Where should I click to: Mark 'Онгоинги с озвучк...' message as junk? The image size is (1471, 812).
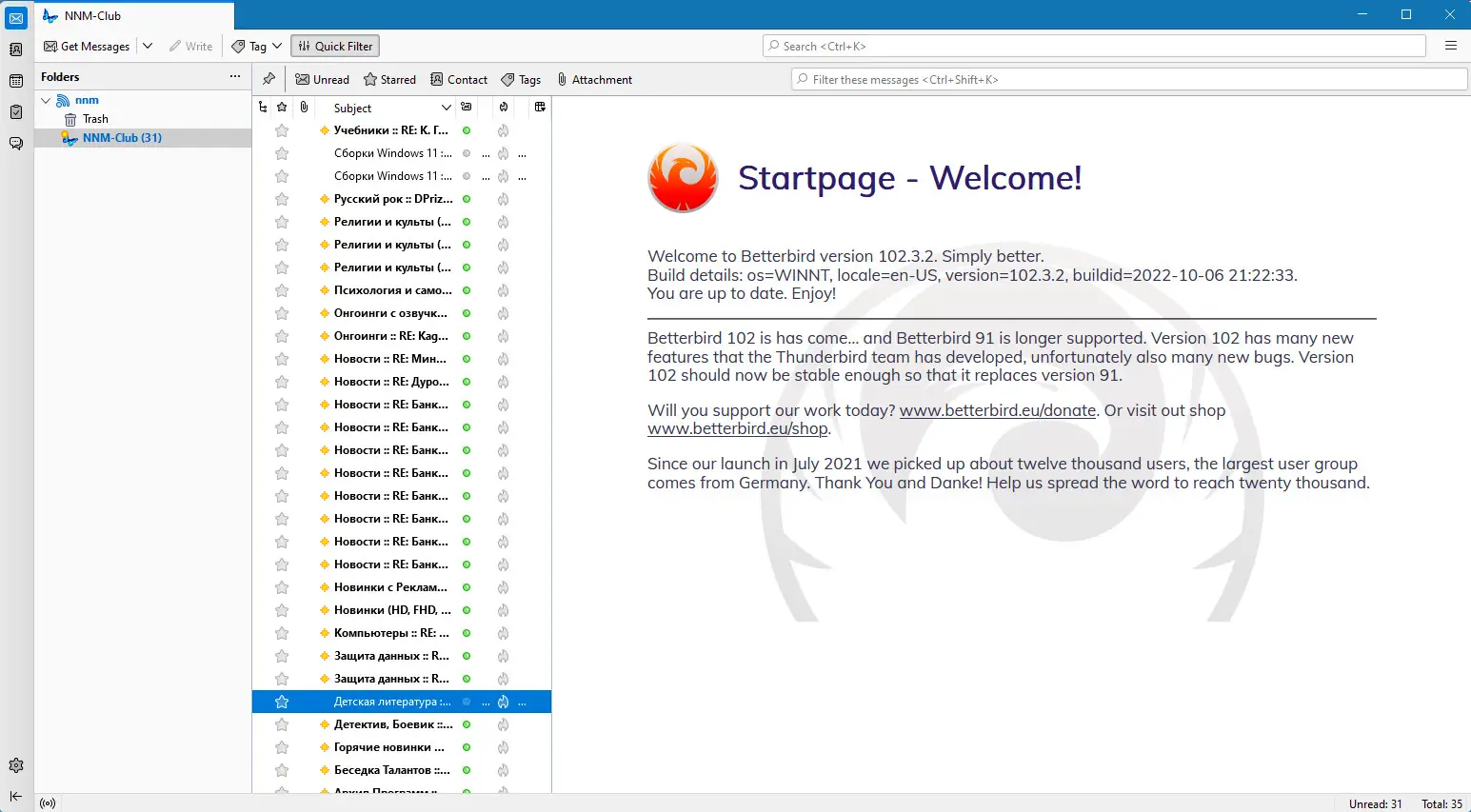[504, 313]
